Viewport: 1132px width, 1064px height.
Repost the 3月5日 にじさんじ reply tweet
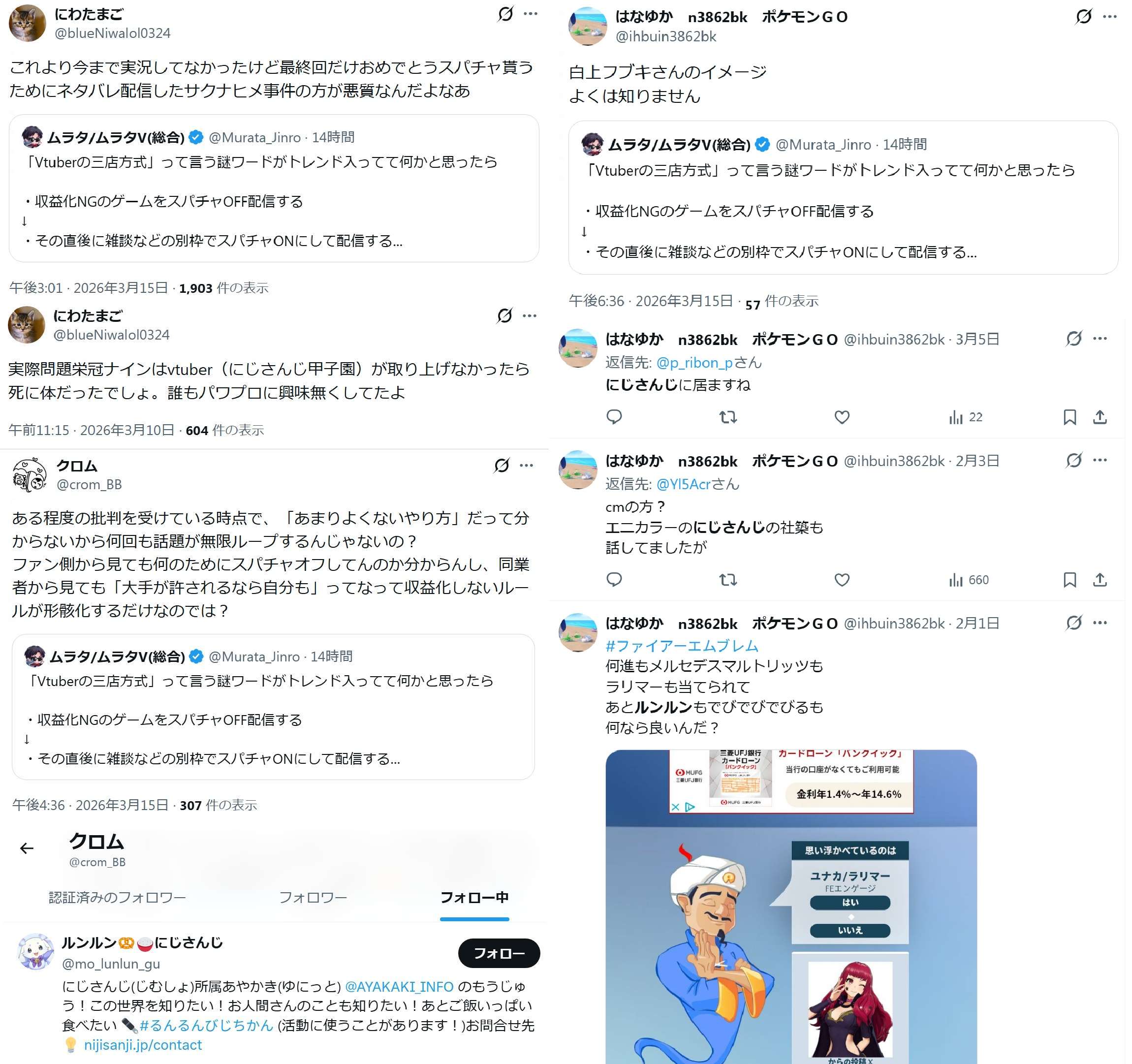pos(728,417)
